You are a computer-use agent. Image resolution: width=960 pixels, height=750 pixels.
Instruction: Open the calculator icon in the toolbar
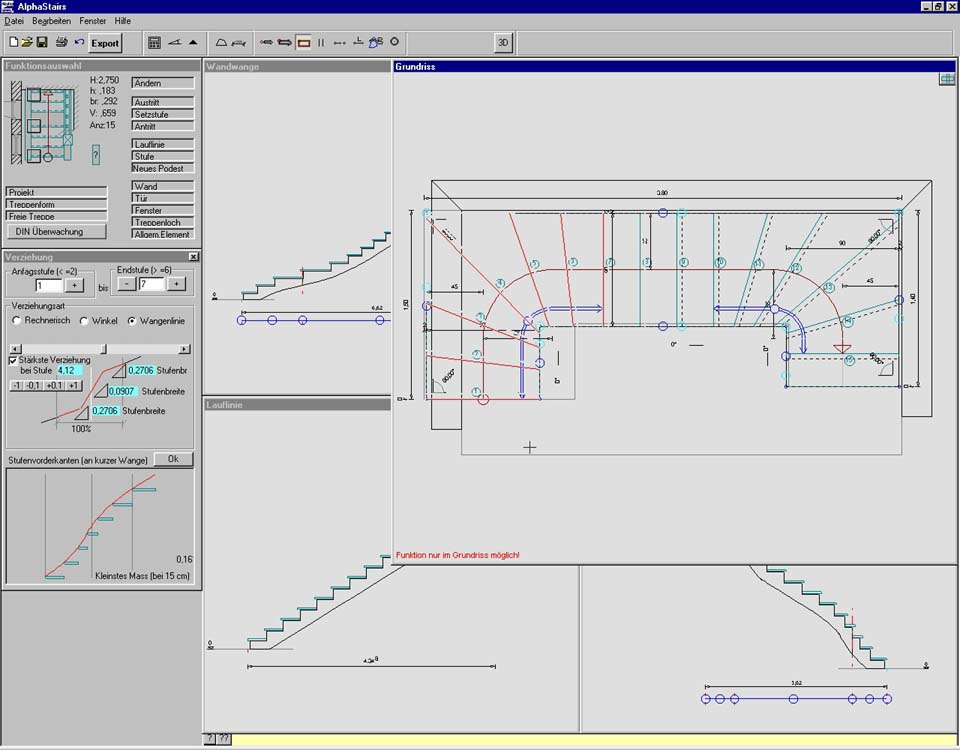coord(154,43)
